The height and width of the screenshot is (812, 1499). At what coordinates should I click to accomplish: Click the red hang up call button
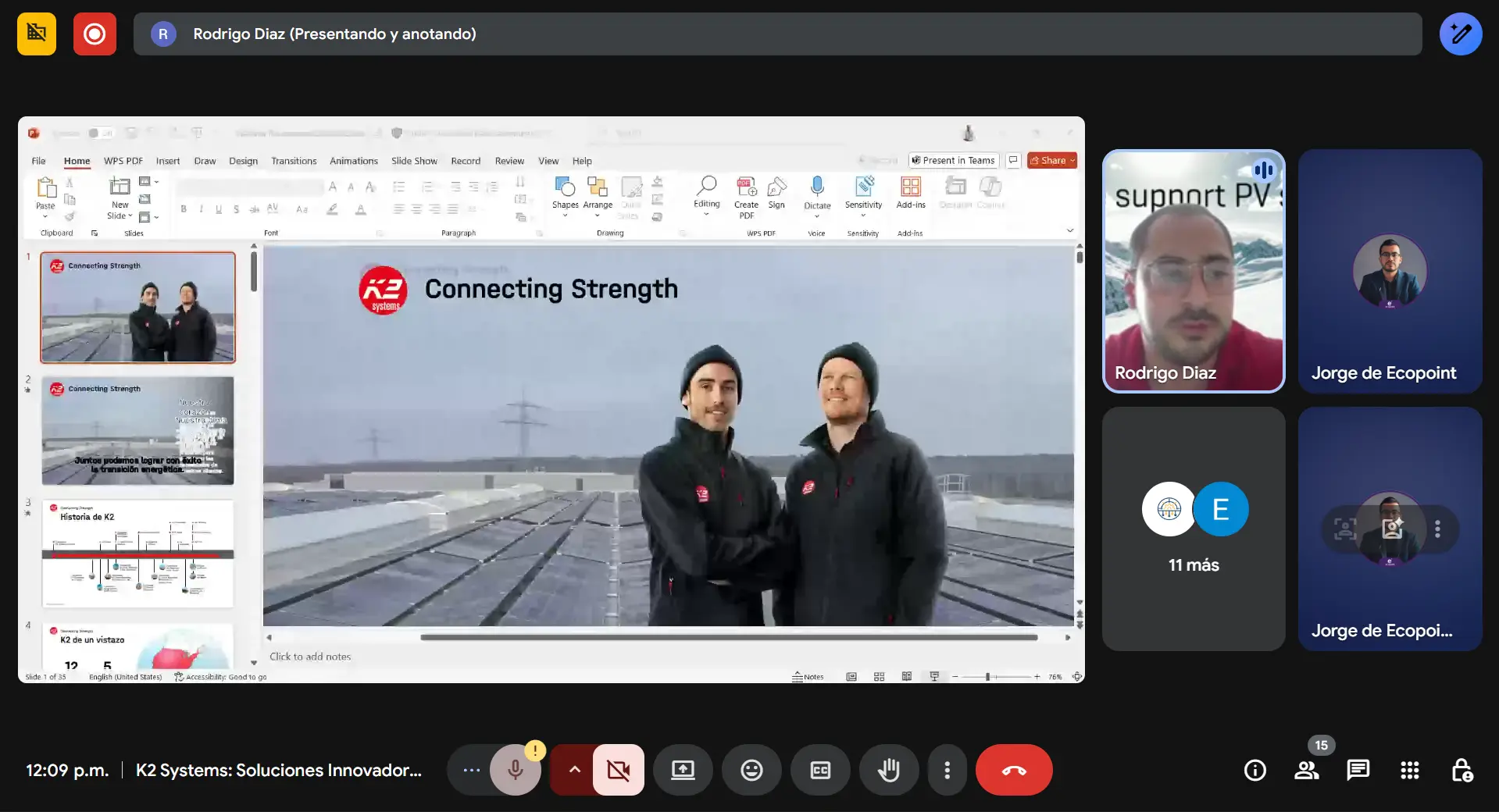click(1013, 771)
